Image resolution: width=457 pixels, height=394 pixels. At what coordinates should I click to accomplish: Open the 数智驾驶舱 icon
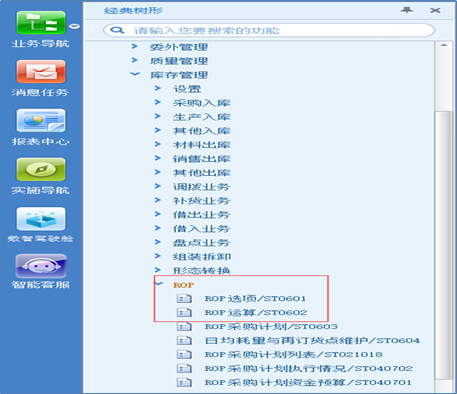(x=41, y=219)
